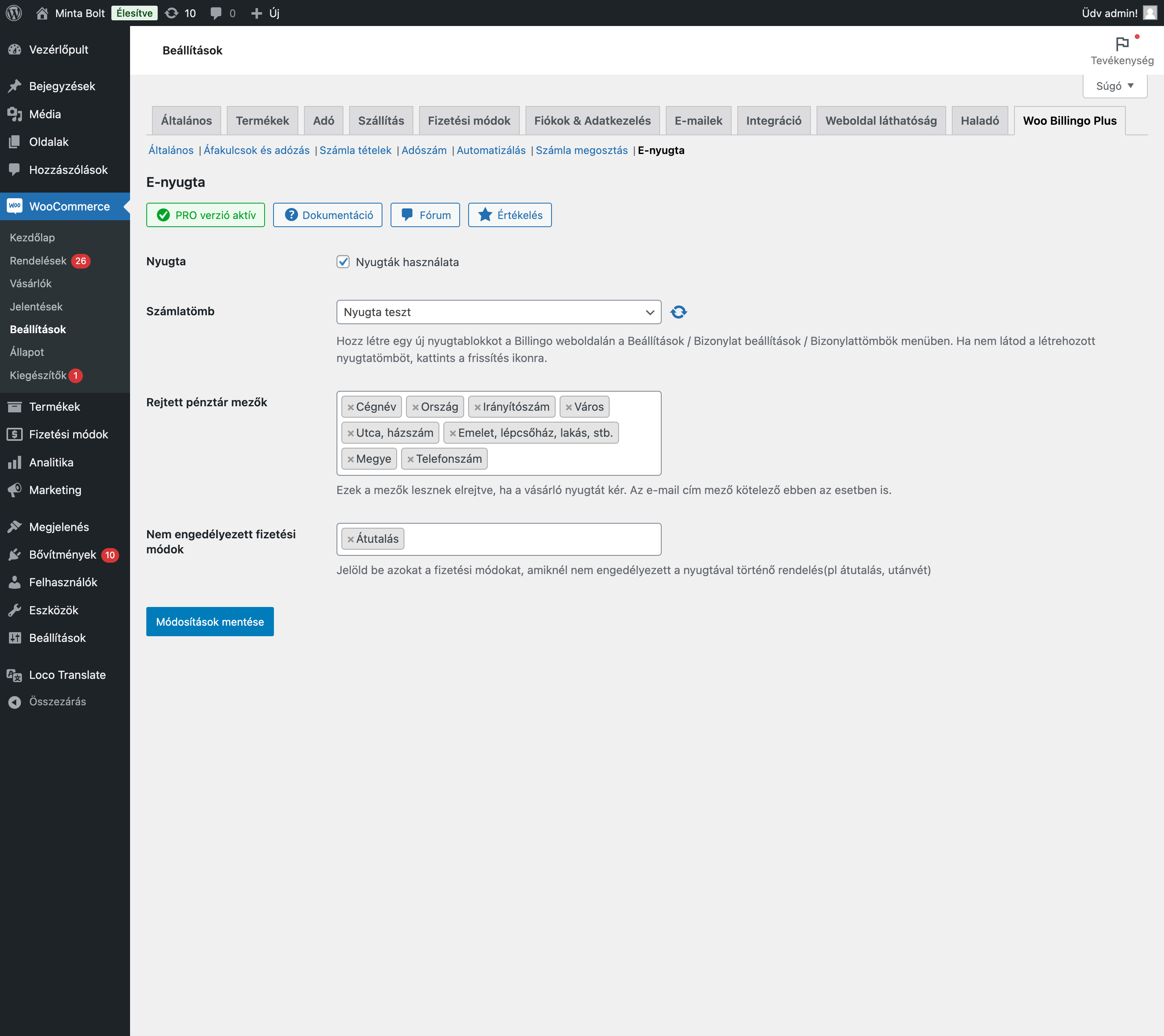1164x1036 pixels.
Task: Click the Értékelés star button
Action: [510, 215]
